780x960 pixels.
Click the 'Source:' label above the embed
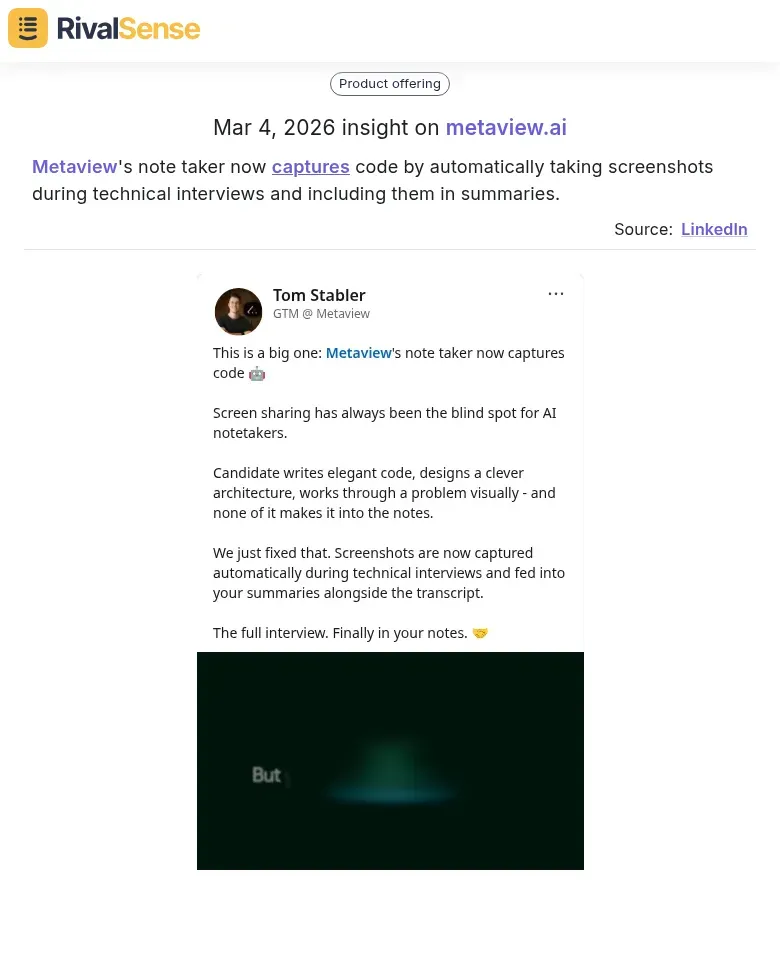pyautogui.click(x=643, y=229)
